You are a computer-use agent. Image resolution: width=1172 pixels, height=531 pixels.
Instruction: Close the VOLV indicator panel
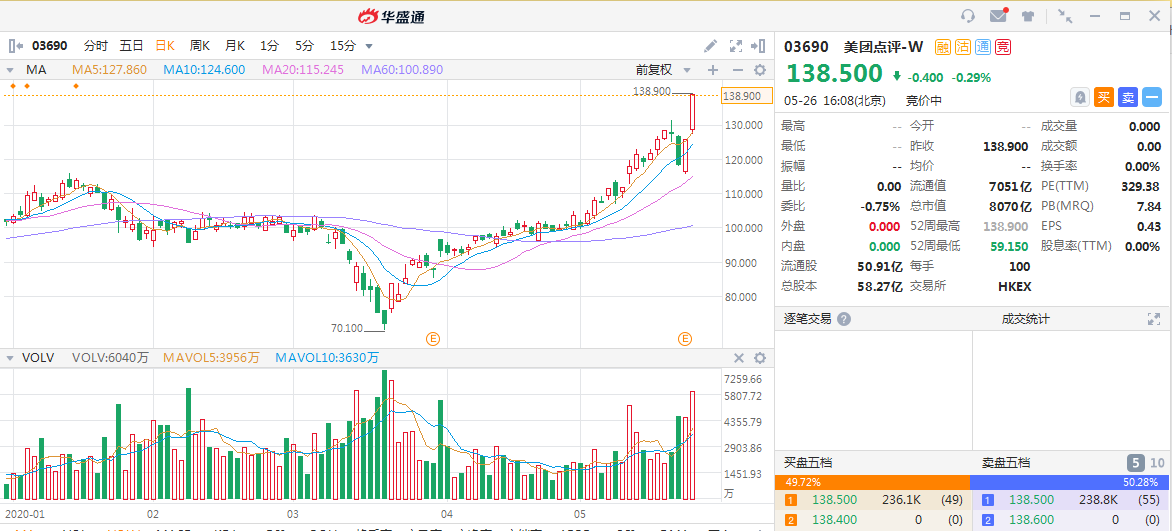pyautogui.click(x=739, y=358)
